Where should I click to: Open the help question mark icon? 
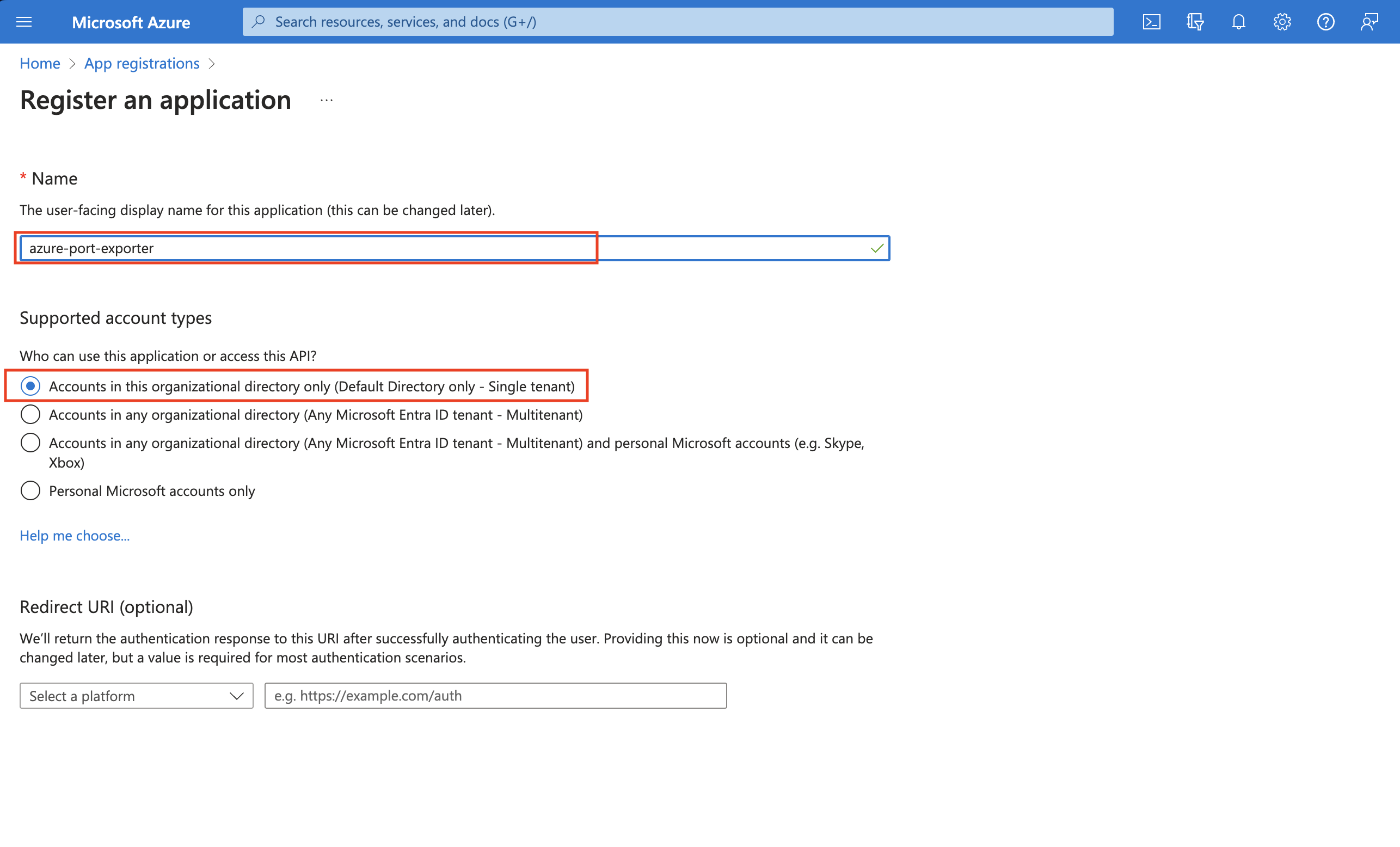tap(1325, 22)
